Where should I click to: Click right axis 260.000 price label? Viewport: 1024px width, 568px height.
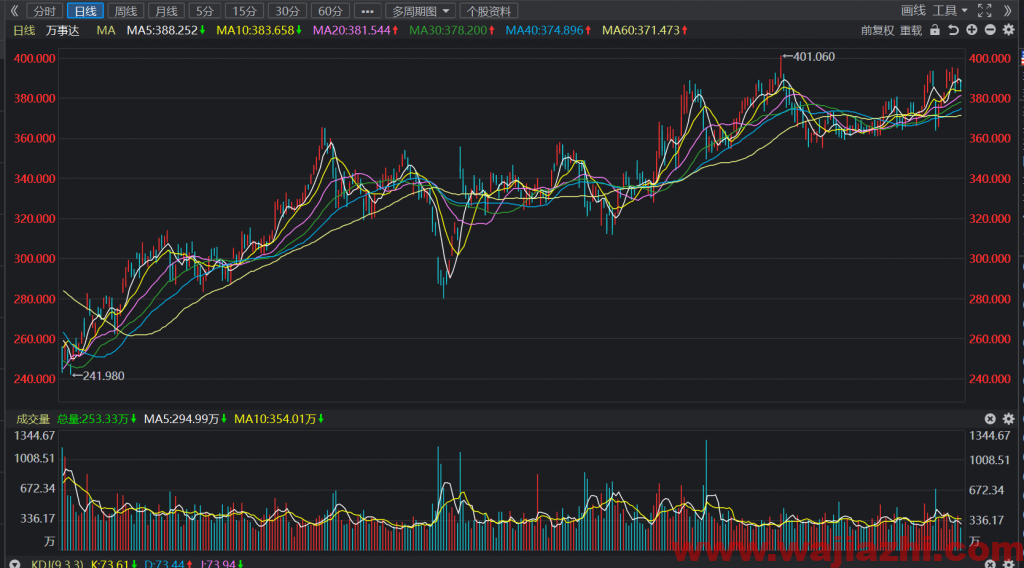(989, 339)
